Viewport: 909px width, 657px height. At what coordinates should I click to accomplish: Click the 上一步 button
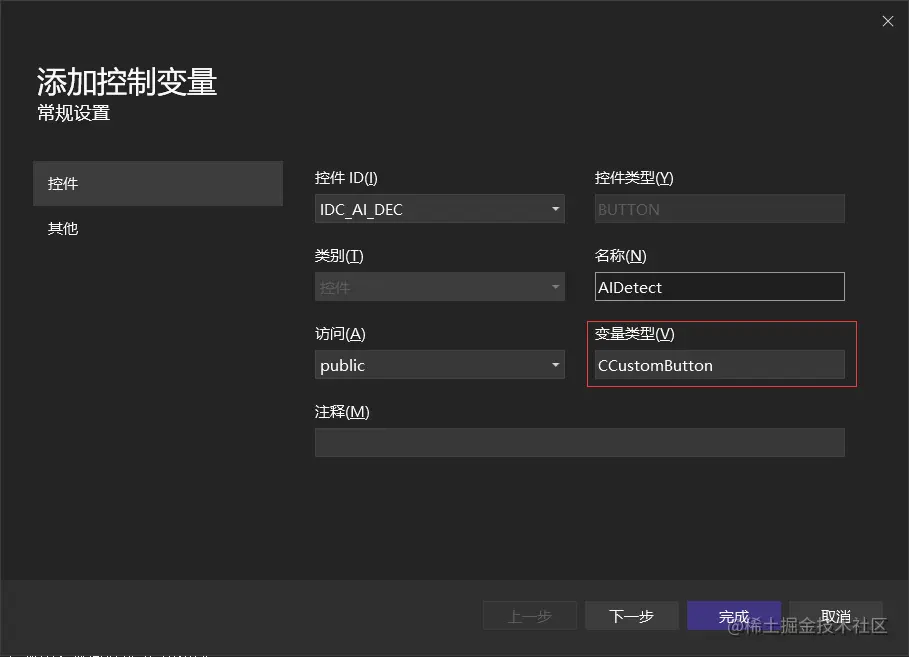(530, 616)
